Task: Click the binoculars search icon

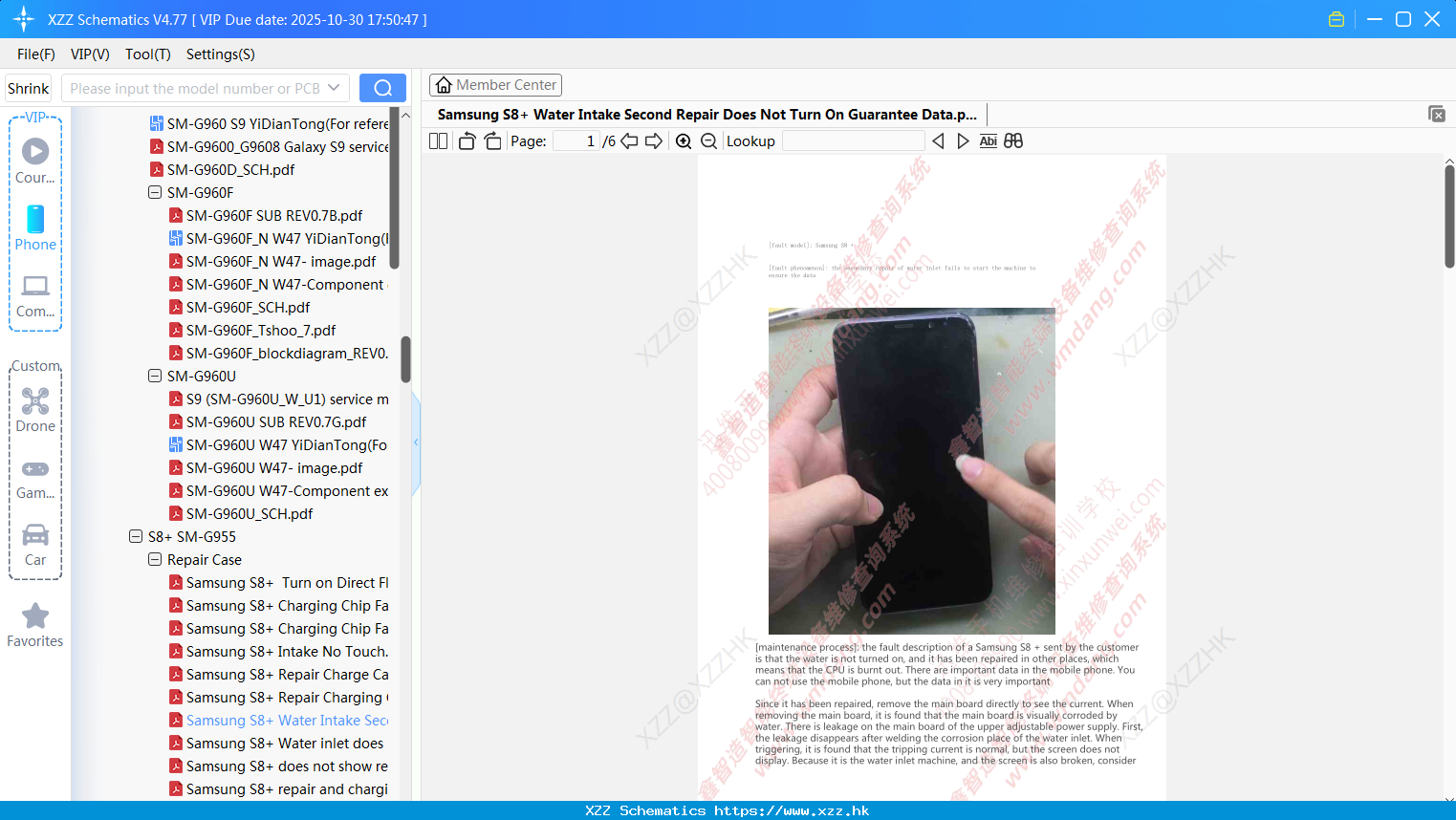Action: 1013,140
